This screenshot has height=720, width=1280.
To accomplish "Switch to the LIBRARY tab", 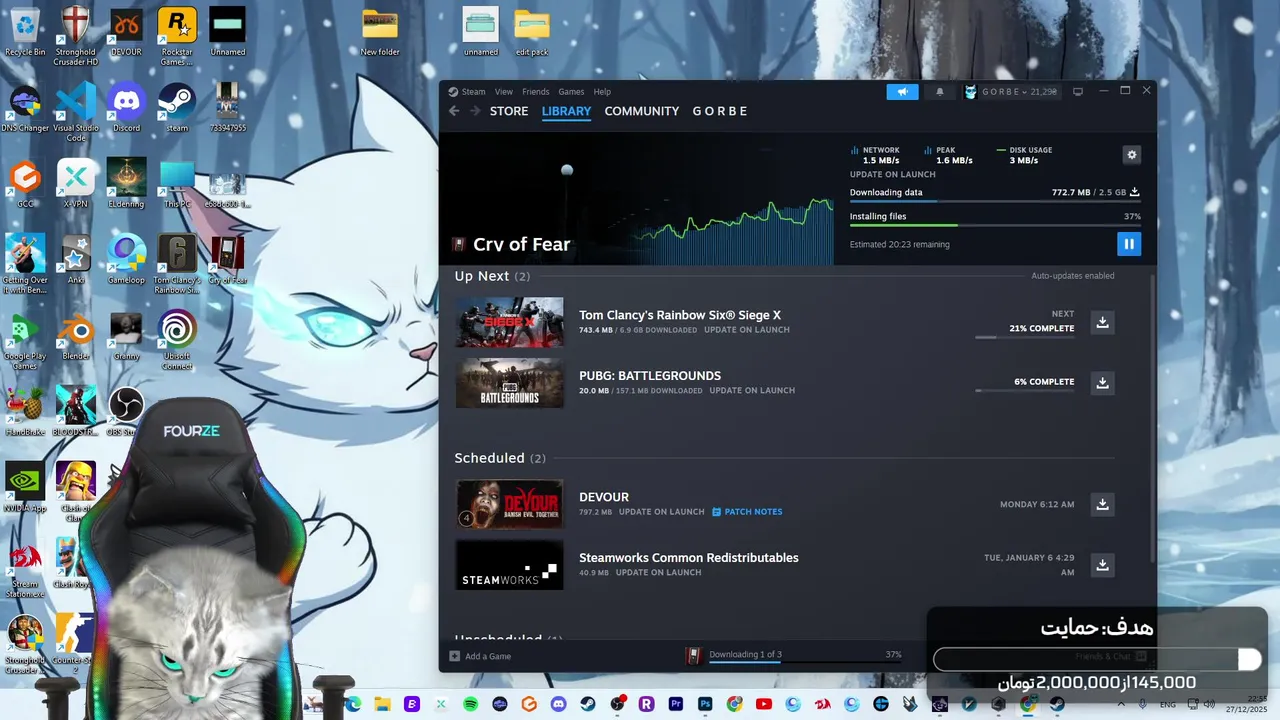I will pos(567,111).
